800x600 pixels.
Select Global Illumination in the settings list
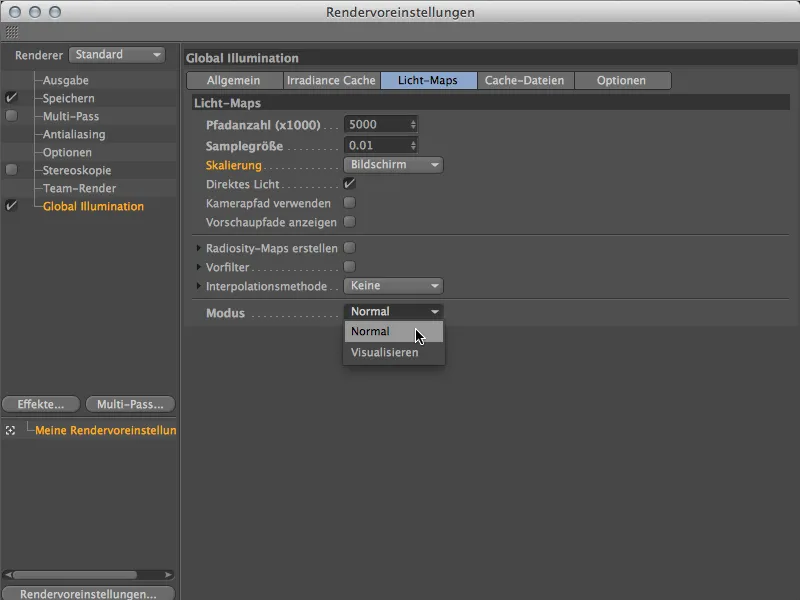pyautogui.click(x=93, y=206)
